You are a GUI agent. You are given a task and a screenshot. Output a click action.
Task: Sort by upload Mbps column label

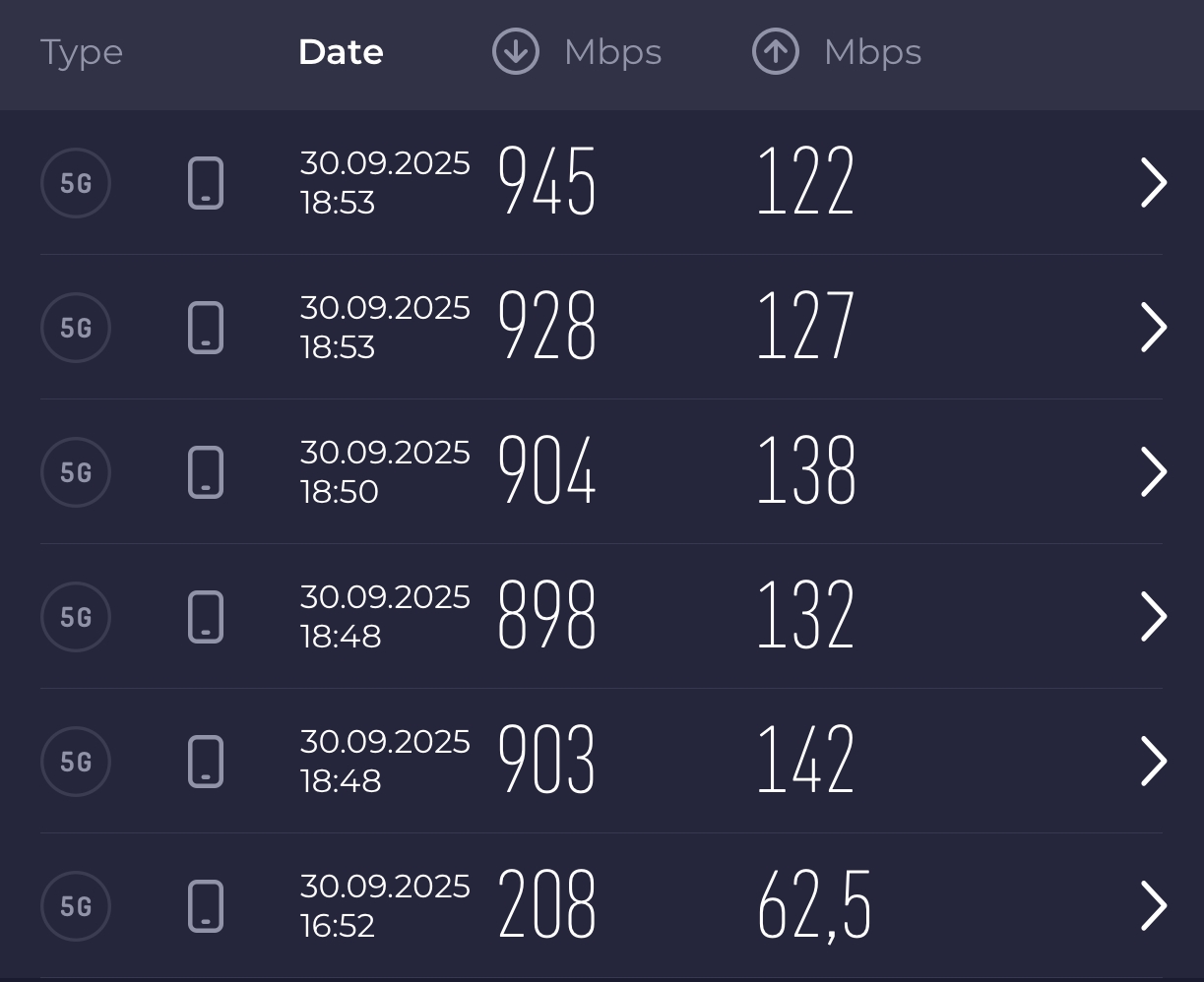coord(872,52)
